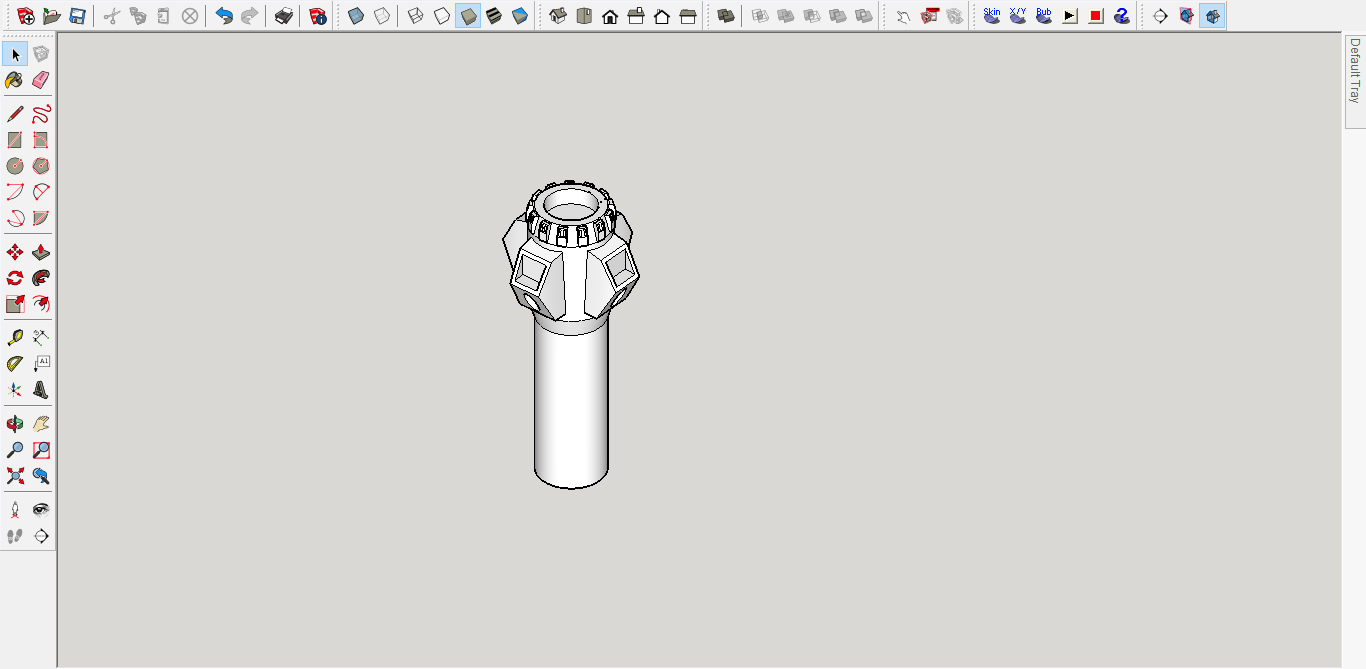Screen dimensions: 1366x669
Task: Select the Circle tool
Action: (x=15, y=166)
